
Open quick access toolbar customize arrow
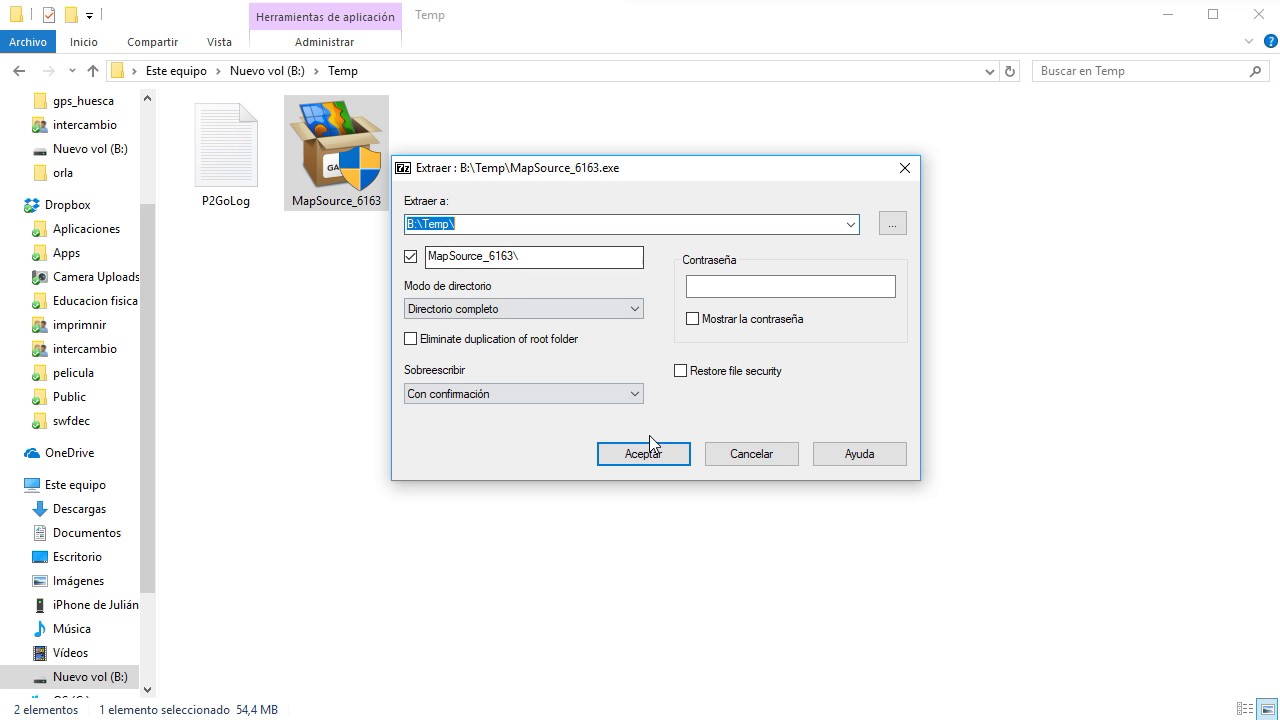pyautogui.click(x=89, y=15)
